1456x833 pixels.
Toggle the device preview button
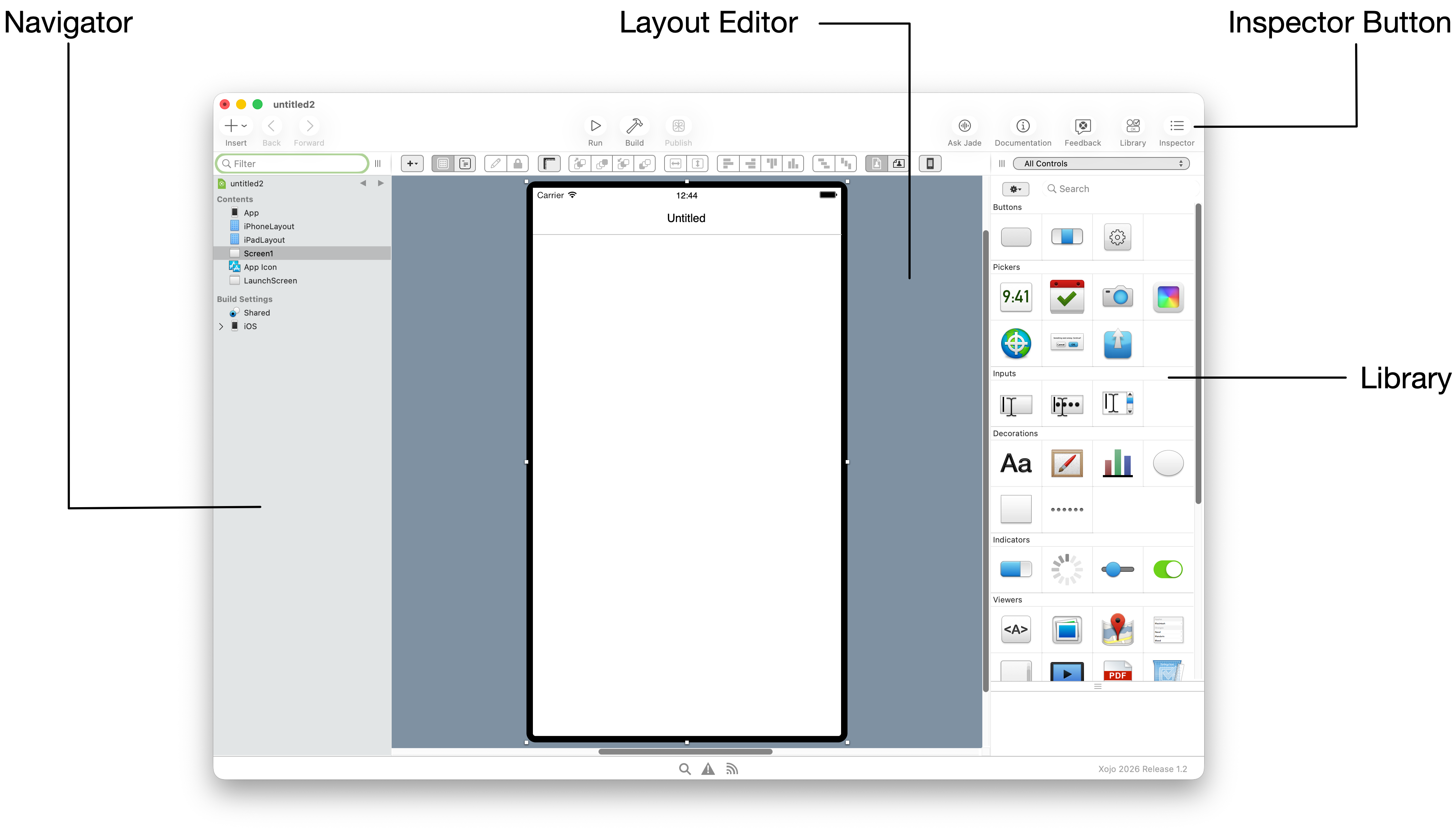click(930, 163)
